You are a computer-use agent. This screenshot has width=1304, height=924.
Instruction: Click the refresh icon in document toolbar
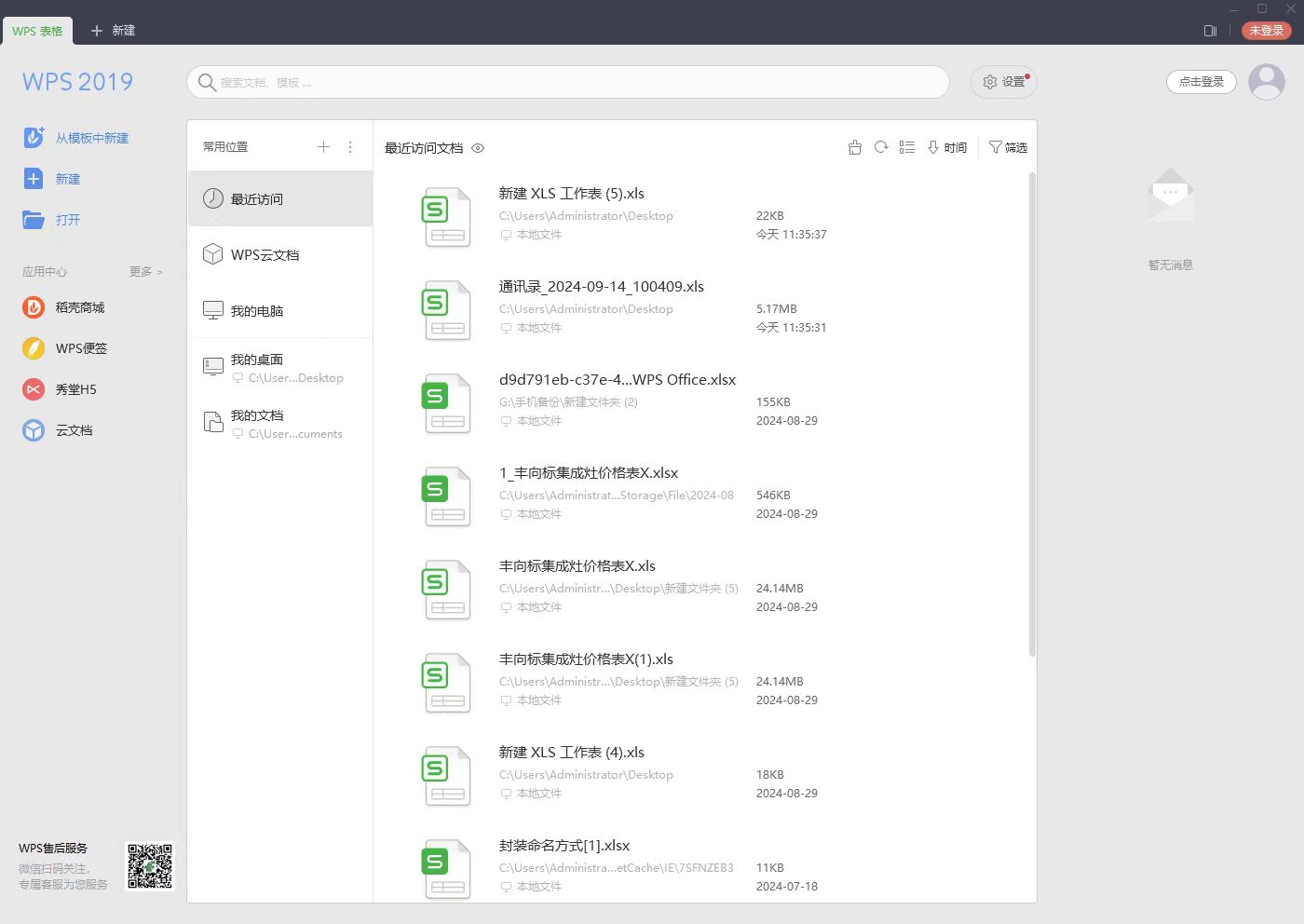(881, 147)
